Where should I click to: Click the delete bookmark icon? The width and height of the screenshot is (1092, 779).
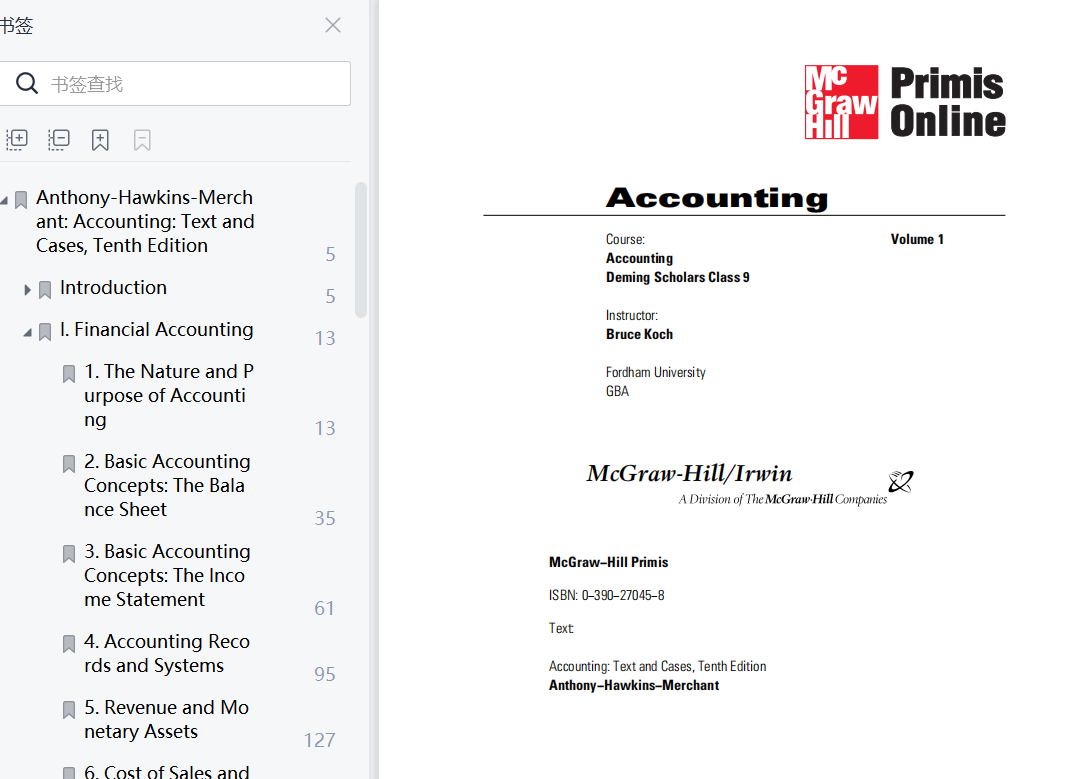coord(142,140)
